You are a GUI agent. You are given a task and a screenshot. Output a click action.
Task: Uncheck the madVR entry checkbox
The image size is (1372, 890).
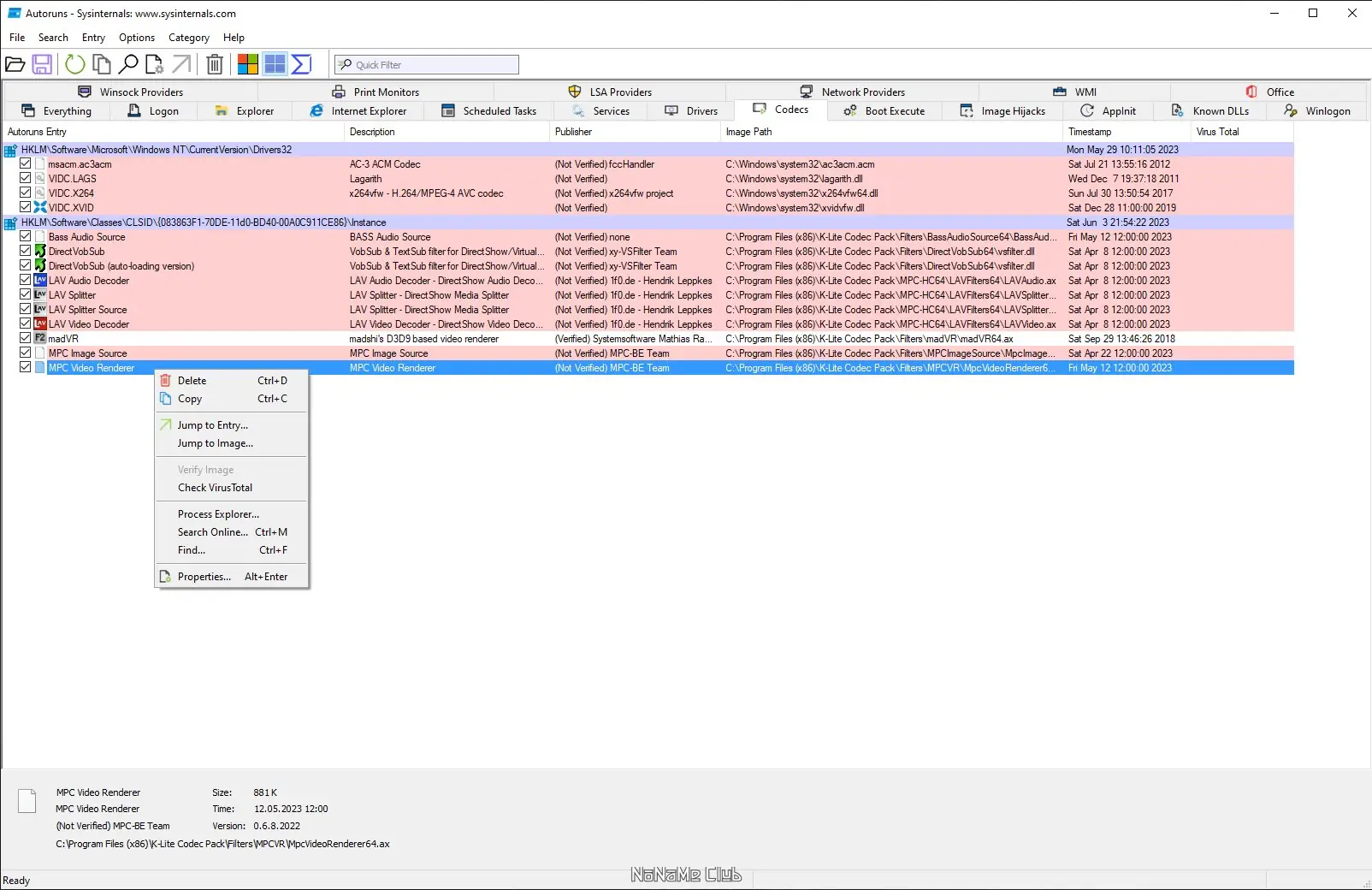26,338
